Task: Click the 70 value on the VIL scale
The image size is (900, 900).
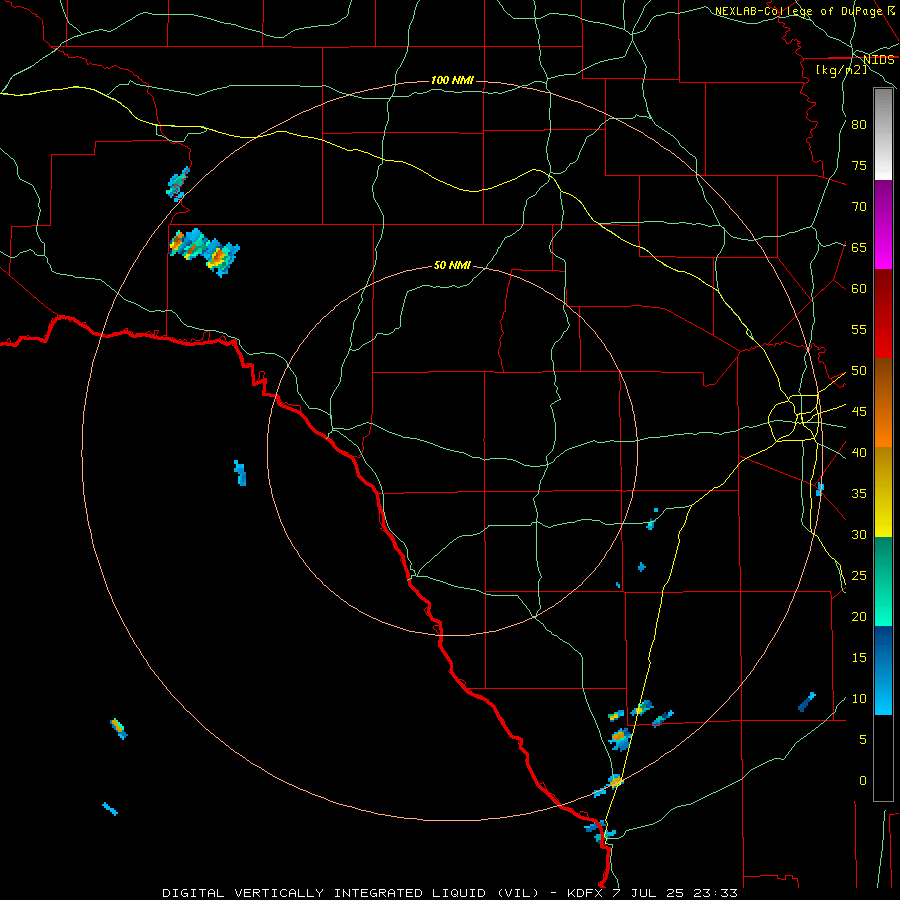Action: click(x=859, y=207)
